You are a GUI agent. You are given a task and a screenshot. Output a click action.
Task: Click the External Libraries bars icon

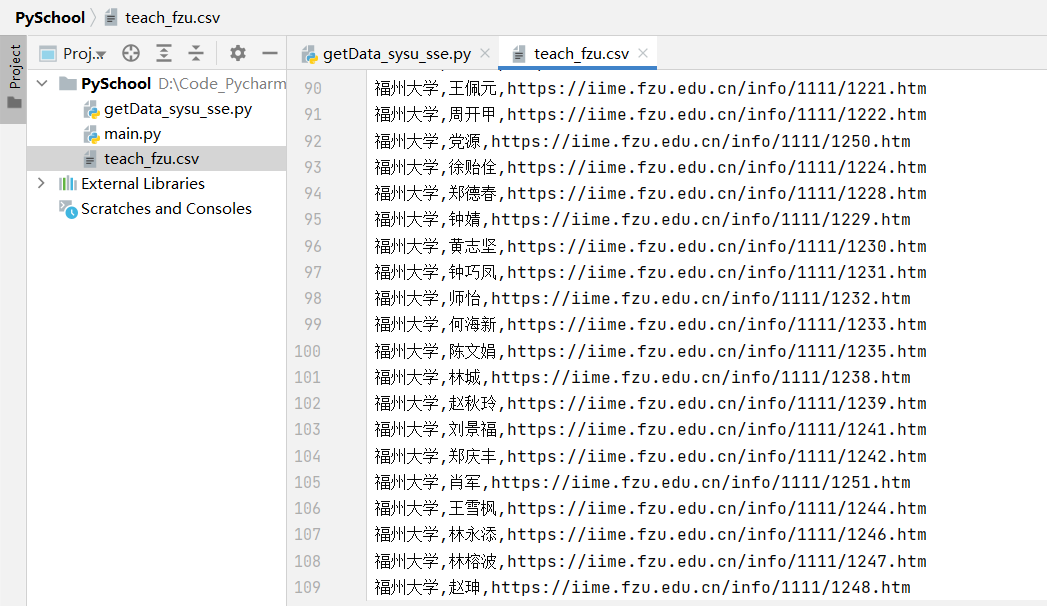point(67,184)
